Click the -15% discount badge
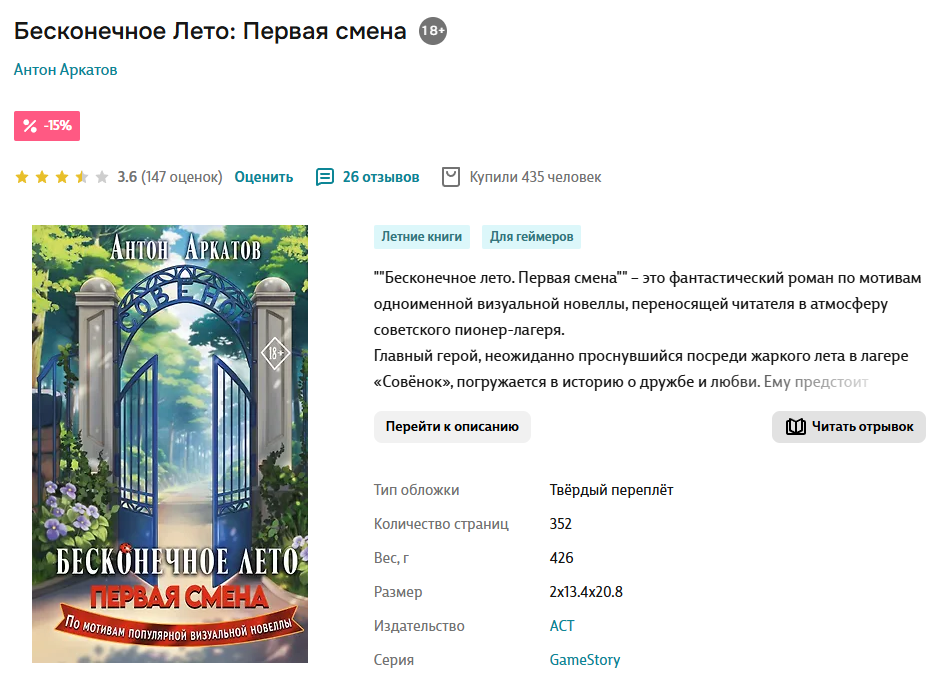952x674 pixels. pyautogui.click(x=47, y=126)
